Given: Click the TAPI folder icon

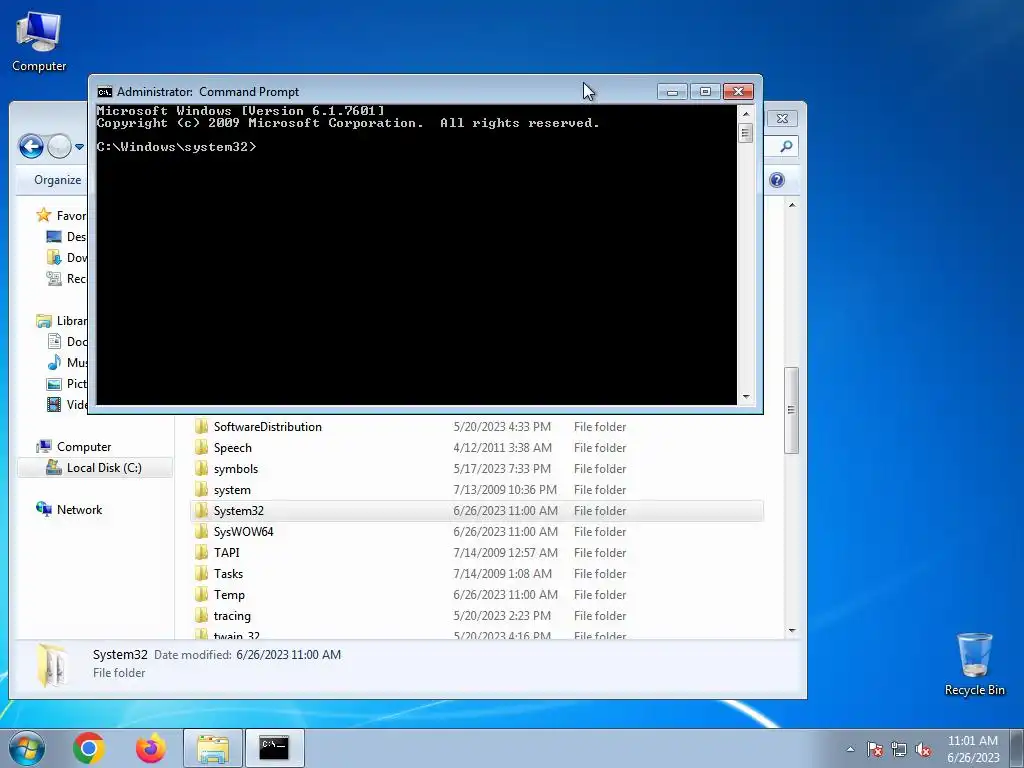Looking at the screenshot, I should click(x=201, y=552).
